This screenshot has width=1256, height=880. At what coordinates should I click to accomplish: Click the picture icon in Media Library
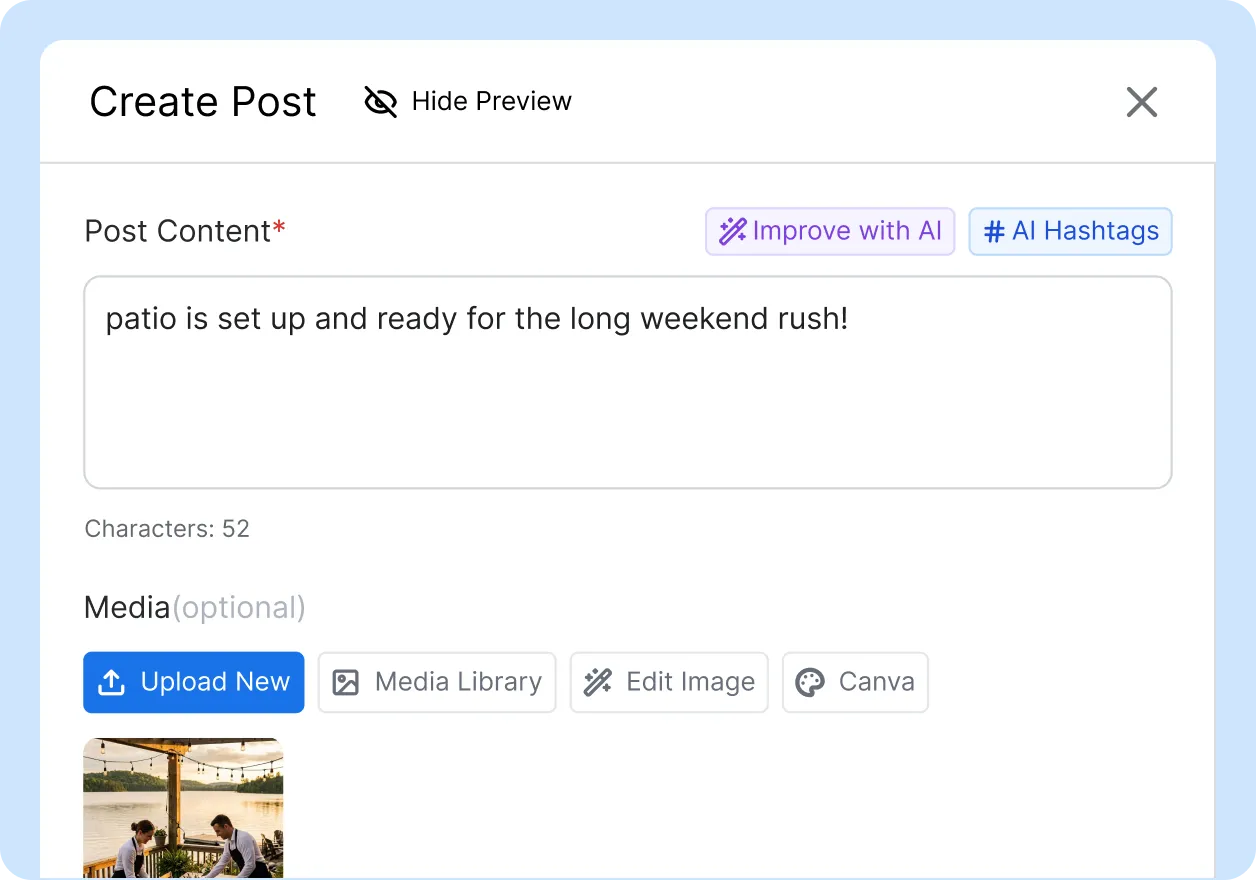pos(345,682)
